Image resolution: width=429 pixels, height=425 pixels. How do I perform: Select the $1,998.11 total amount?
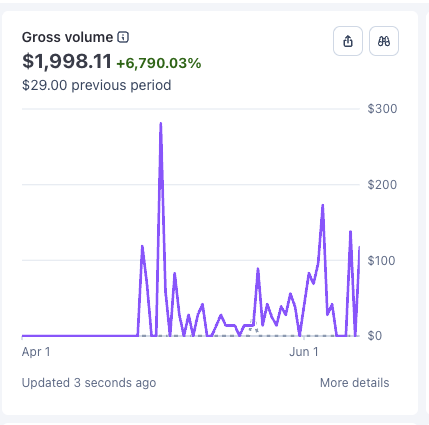click(x=67, y=62)
